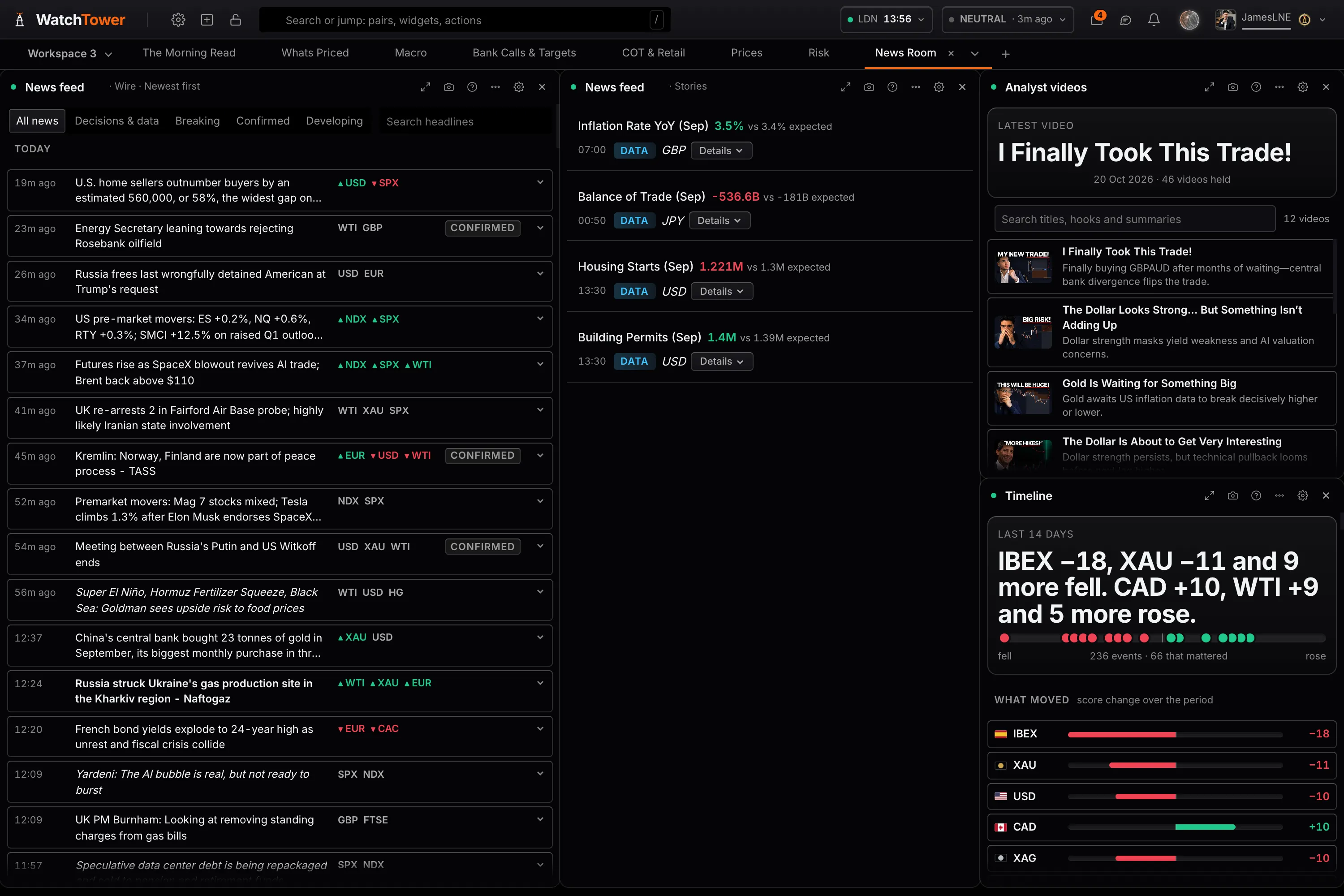Open the COT & Retail tab
Screen dimensions: 1344x896
(x=653, y=53)
